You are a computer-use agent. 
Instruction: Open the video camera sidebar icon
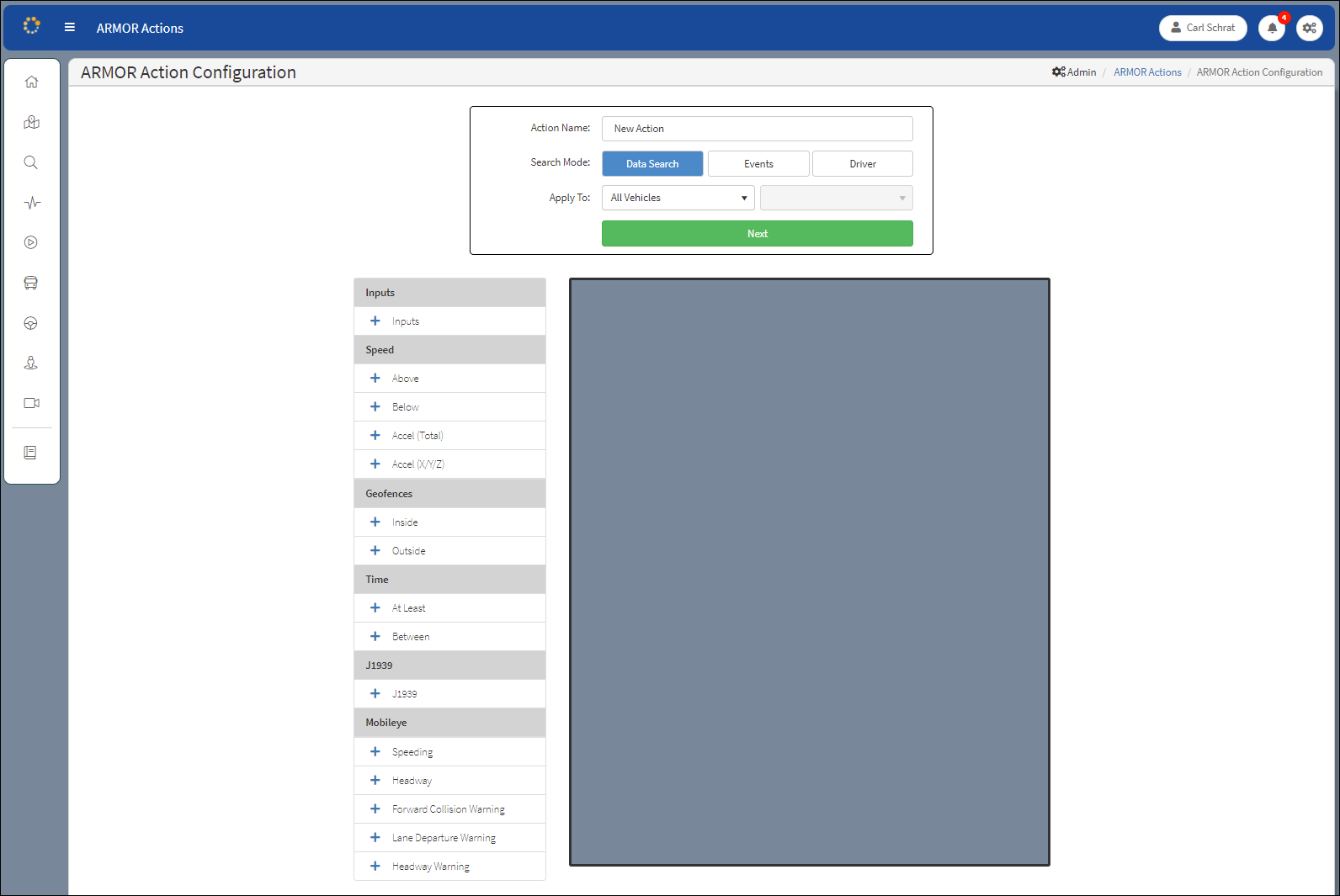(31, 403)
